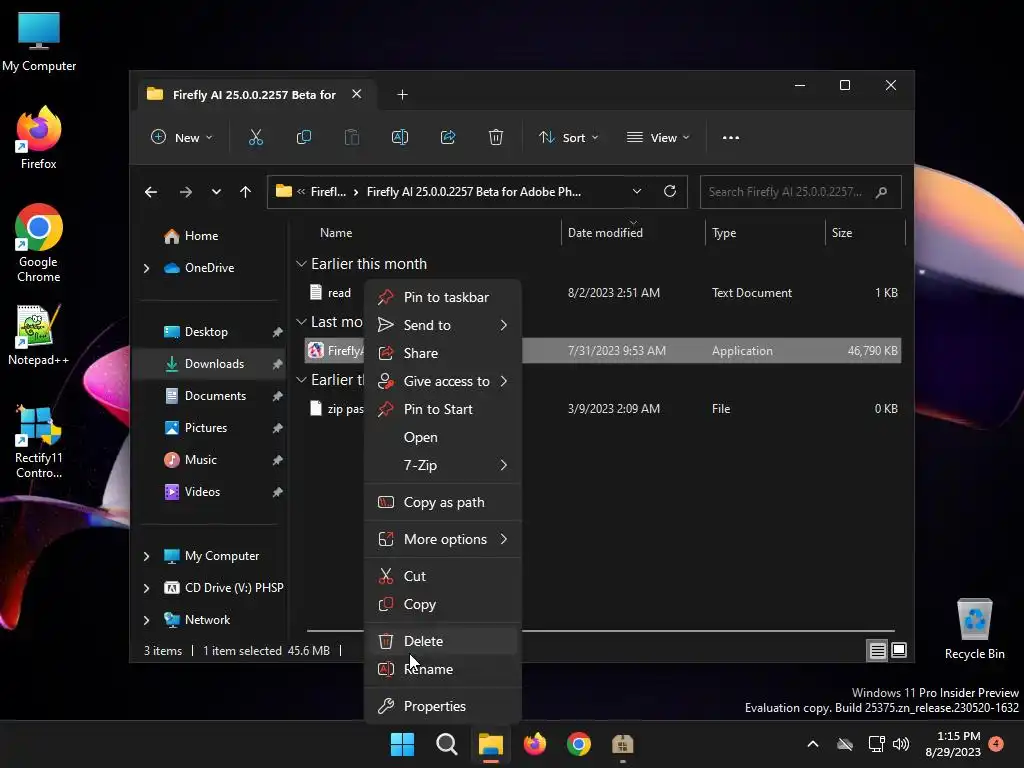Screen dimensions: 1024x768
Task: Open recent locations dropdown arrow
Action: 216,192
